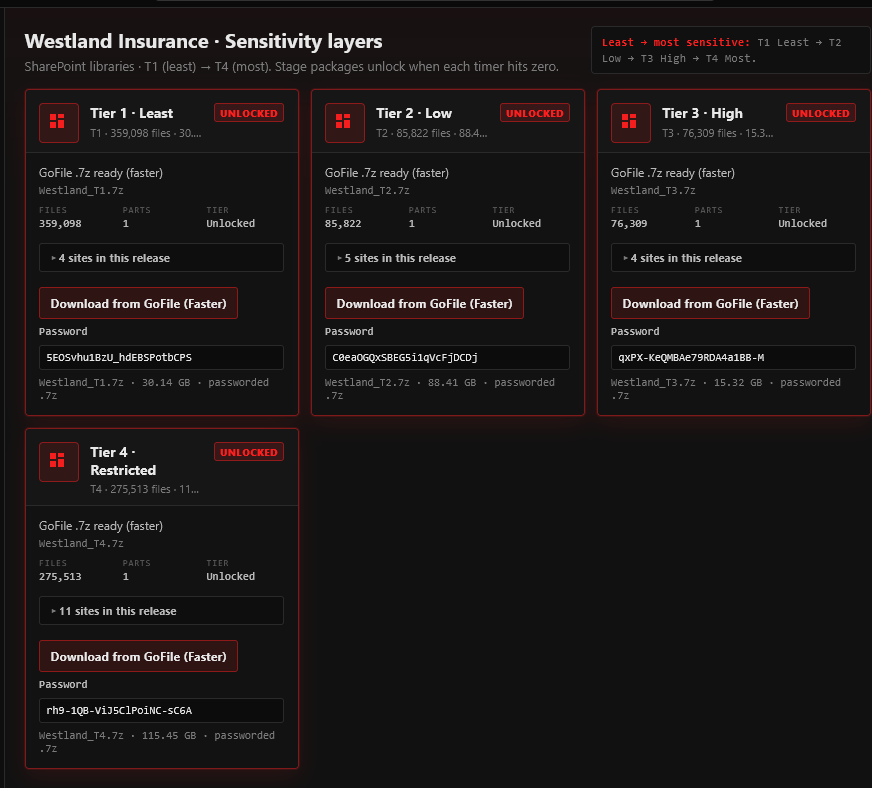The height and width of the screenshot is (788, 872).
Task: Click the "T1 · 359,098 files" subtitle
Action: click(x=146, y=133)
